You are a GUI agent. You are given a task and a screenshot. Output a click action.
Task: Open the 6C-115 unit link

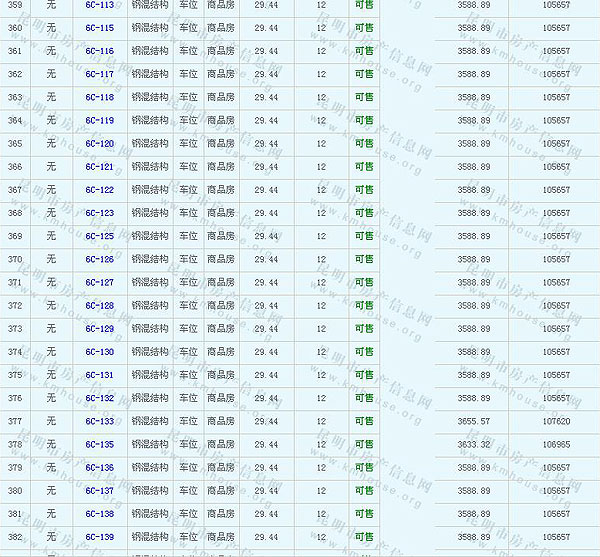(x=99, y=28)
